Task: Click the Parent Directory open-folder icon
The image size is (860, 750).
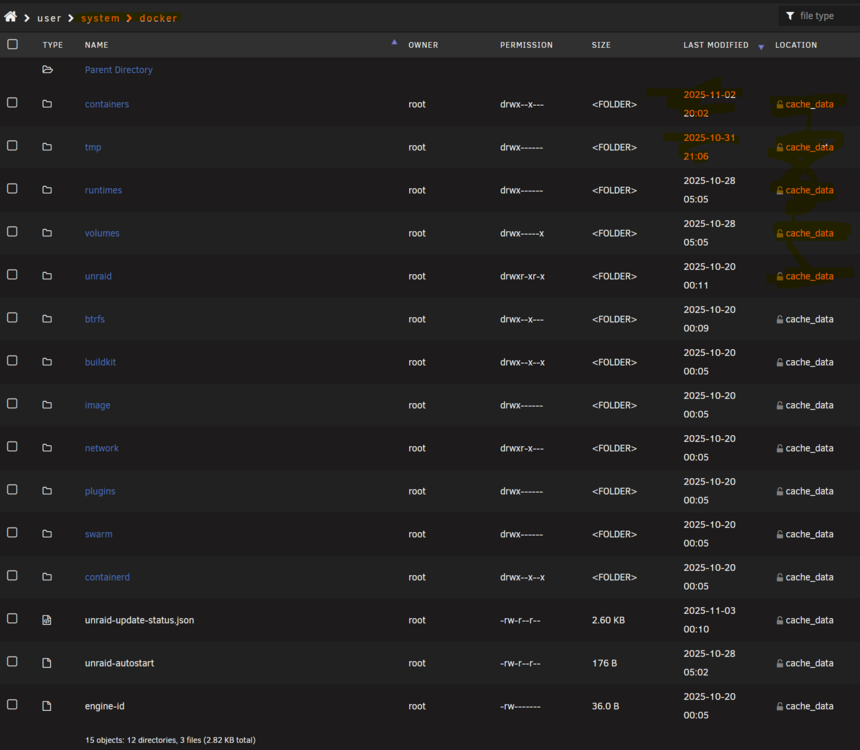Action: click(x=47, y=70)
